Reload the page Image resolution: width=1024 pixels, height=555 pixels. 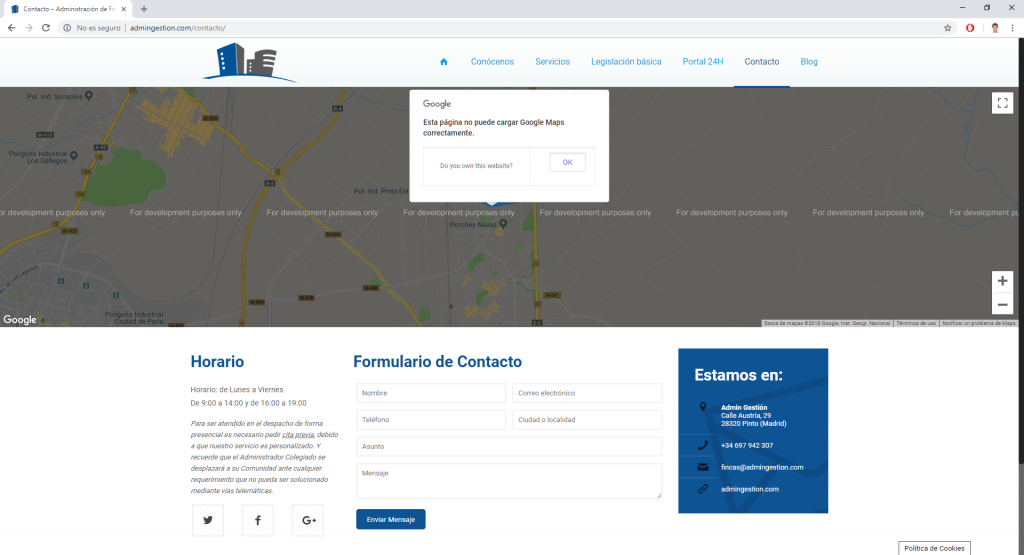46,28
